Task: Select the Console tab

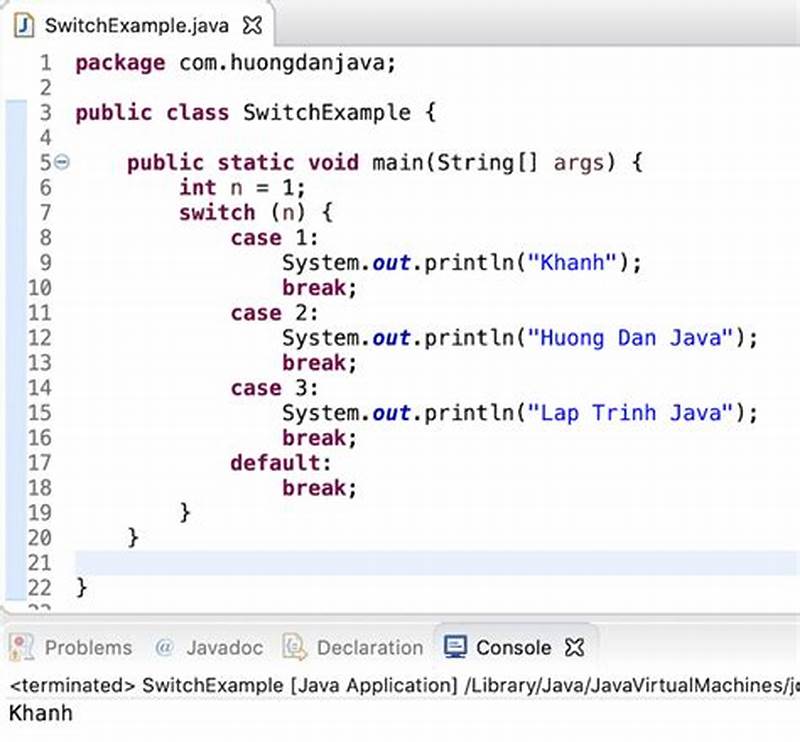Action: (515, 646)
